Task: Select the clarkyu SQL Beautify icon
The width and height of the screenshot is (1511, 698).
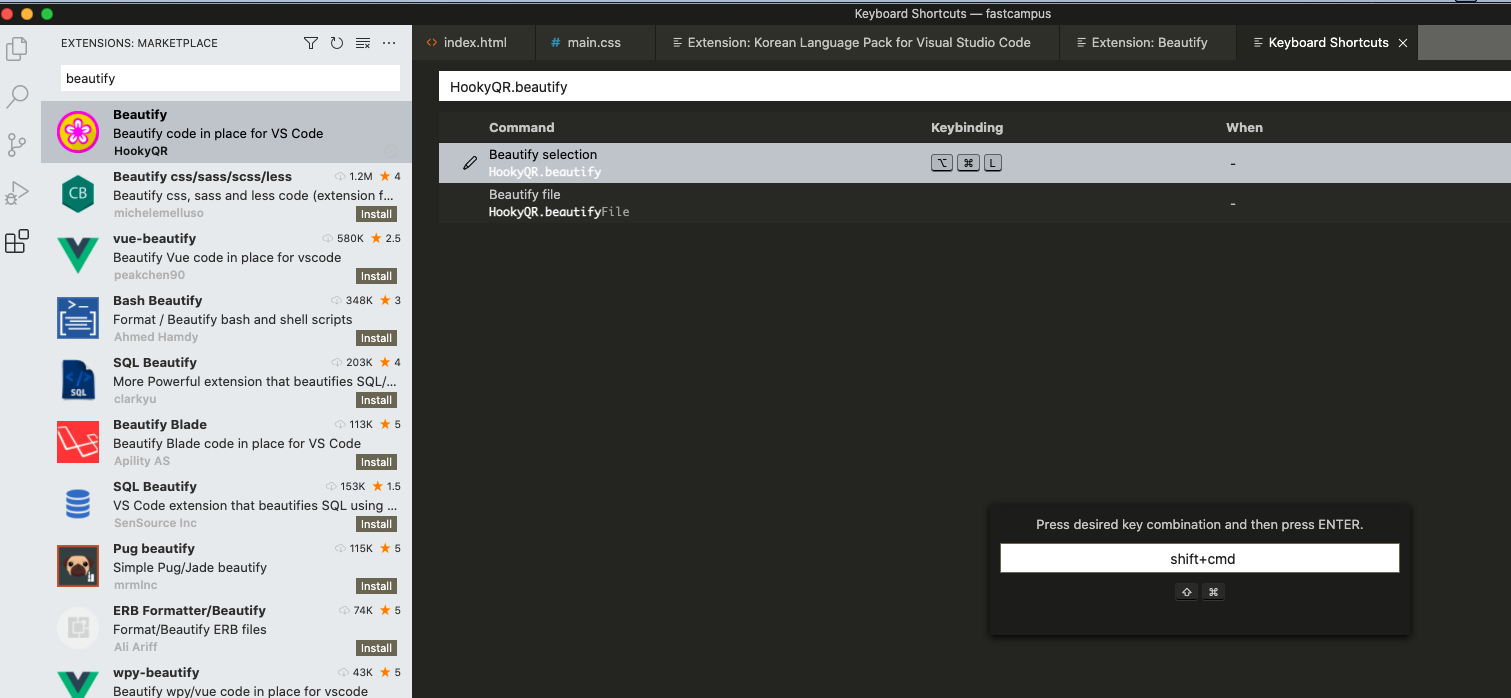Action: coord(78,380)
